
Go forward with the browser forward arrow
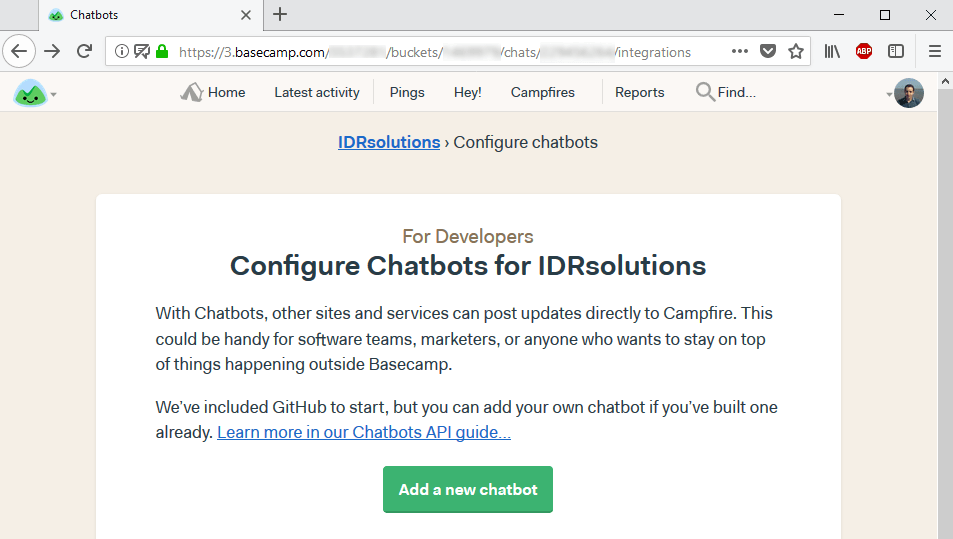pyautogui.click(x=52, y=52)
